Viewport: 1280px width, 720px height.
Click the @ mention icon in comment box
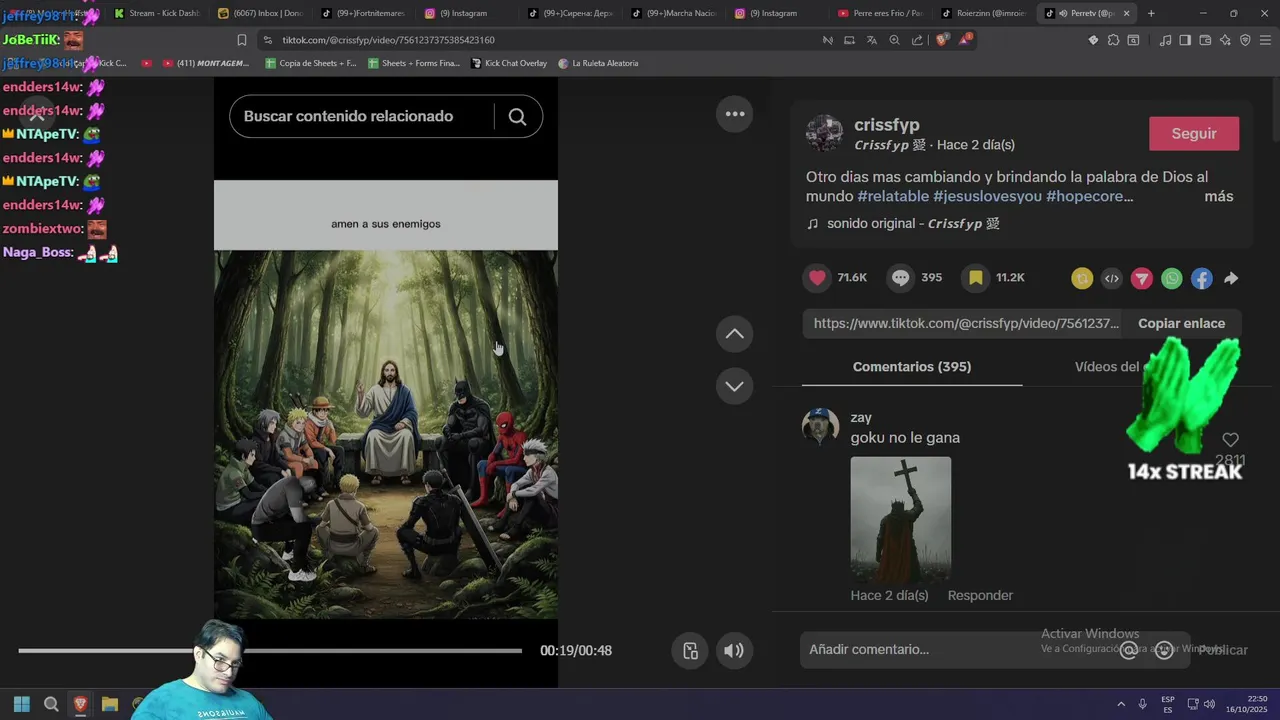point(1129,650)
